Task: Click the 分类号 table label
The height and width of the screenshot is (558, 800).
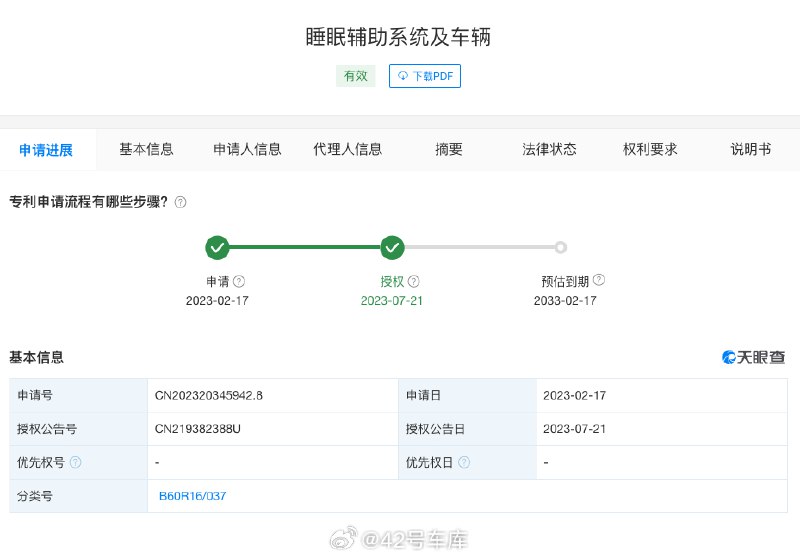Action: pyautogui.click(x=35, y=496)
